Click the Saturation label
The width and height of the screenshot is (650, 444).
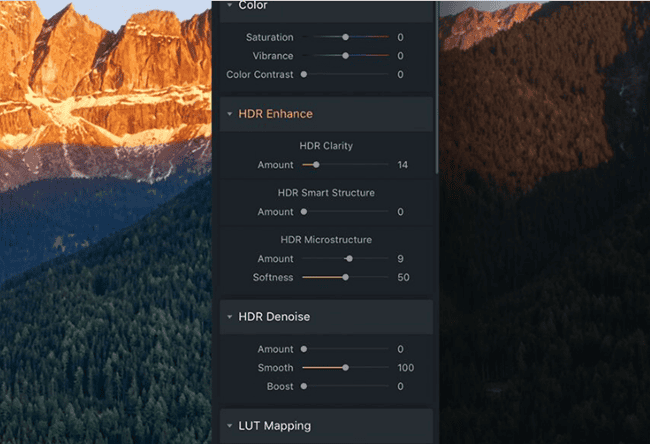tap(269, 37)
